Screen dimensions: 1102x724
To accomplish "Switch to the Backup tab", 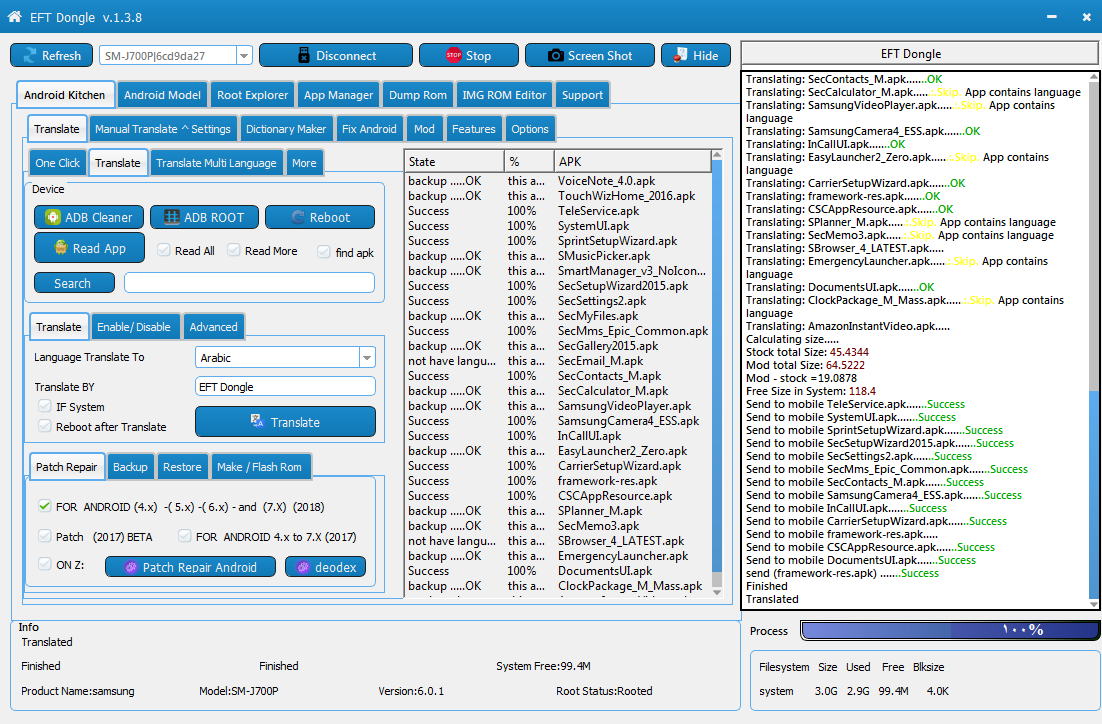I will tap(130, 467).
